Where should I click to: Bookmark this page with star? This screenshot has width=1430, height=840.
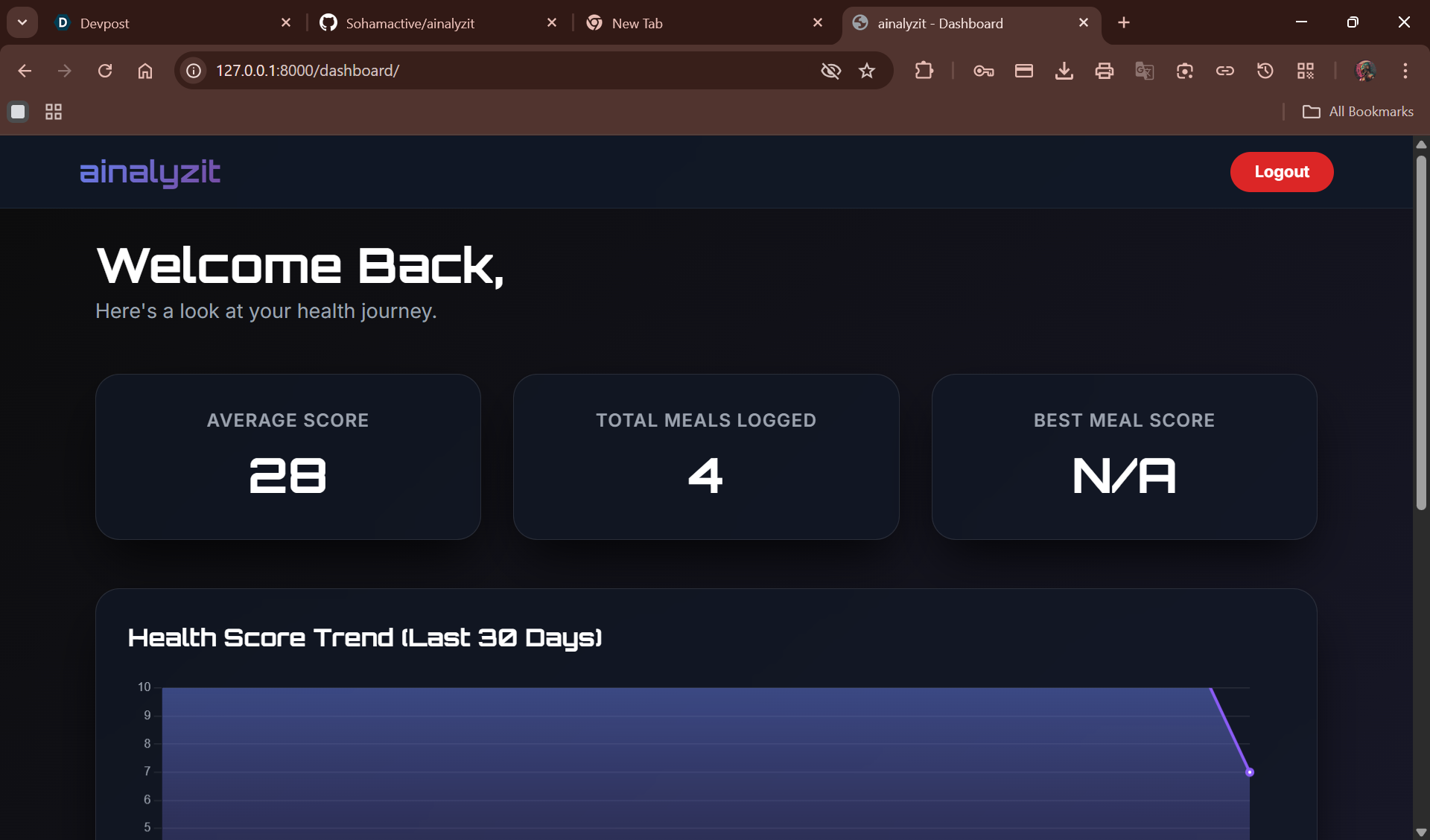click(x=866, y=71)
